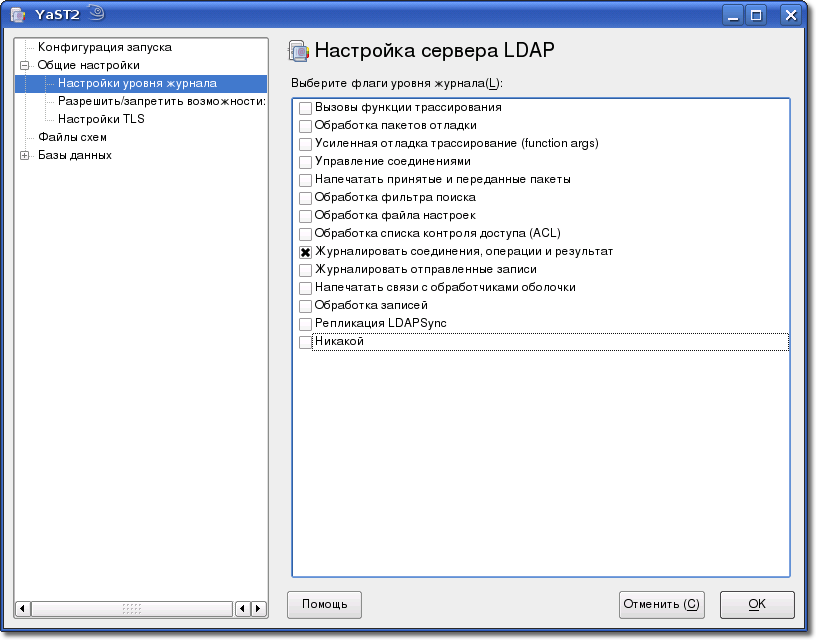The image size is (816, 640).
Task: Open 'Разрешить/запретить возможности:' entry
Action: coord(162,101)
